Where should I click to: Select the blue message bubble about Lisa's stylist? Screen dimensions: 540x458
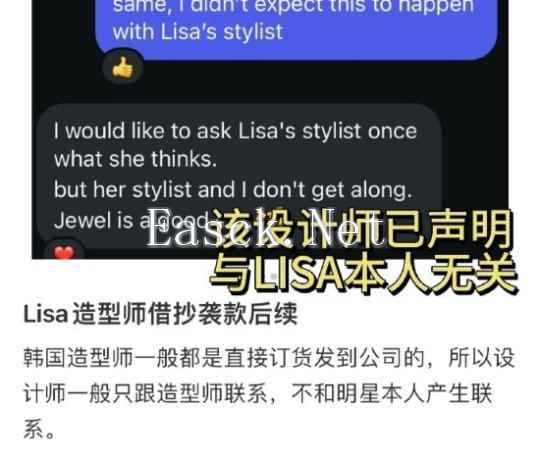click(x=297, y=29)
